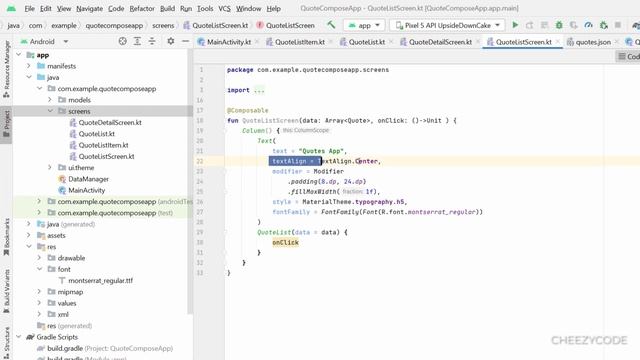Close the MainActivity.kt tab

coord(257,42)
